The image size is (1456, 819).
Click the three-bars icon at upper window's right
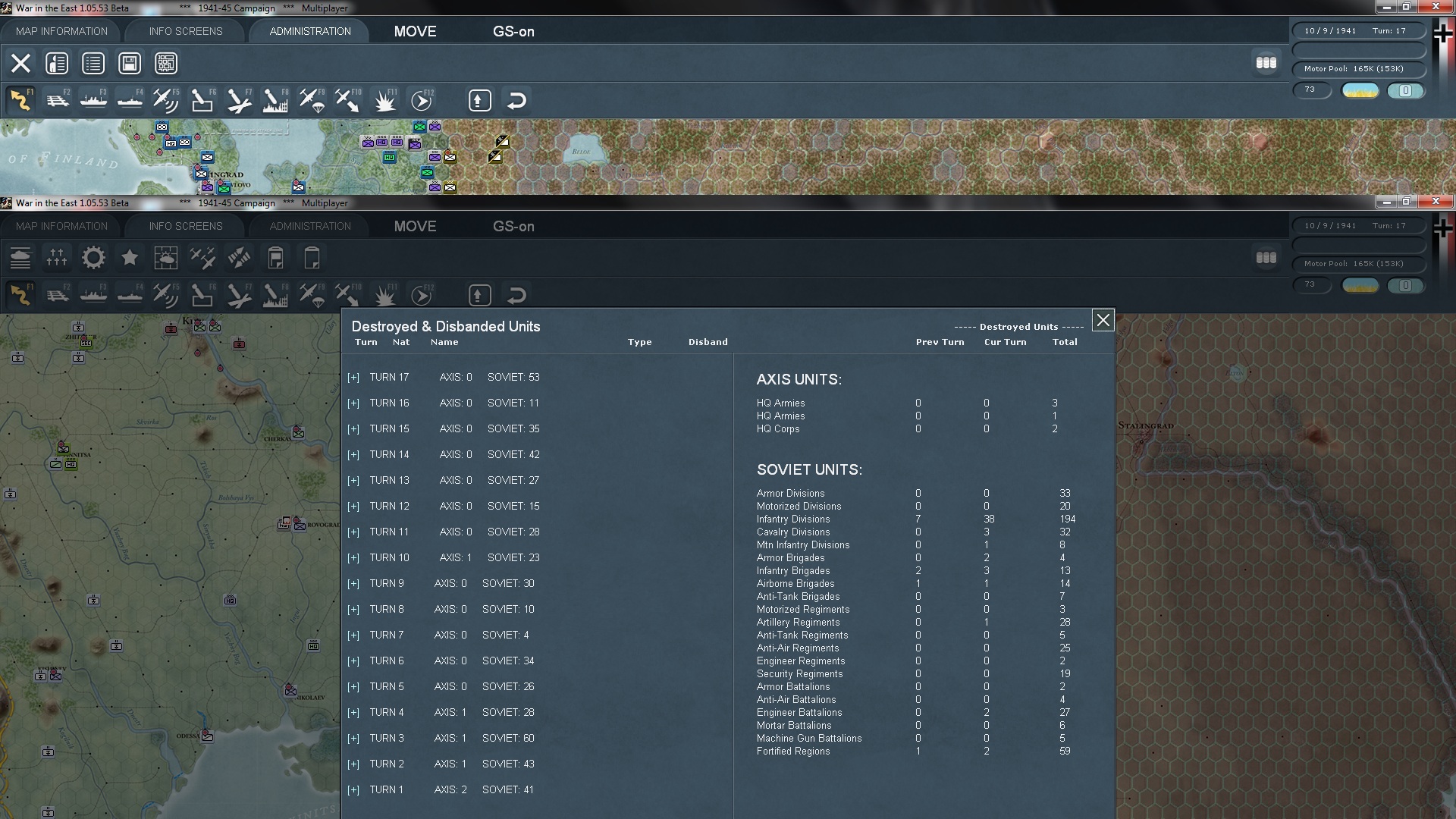pos(1266,63)
